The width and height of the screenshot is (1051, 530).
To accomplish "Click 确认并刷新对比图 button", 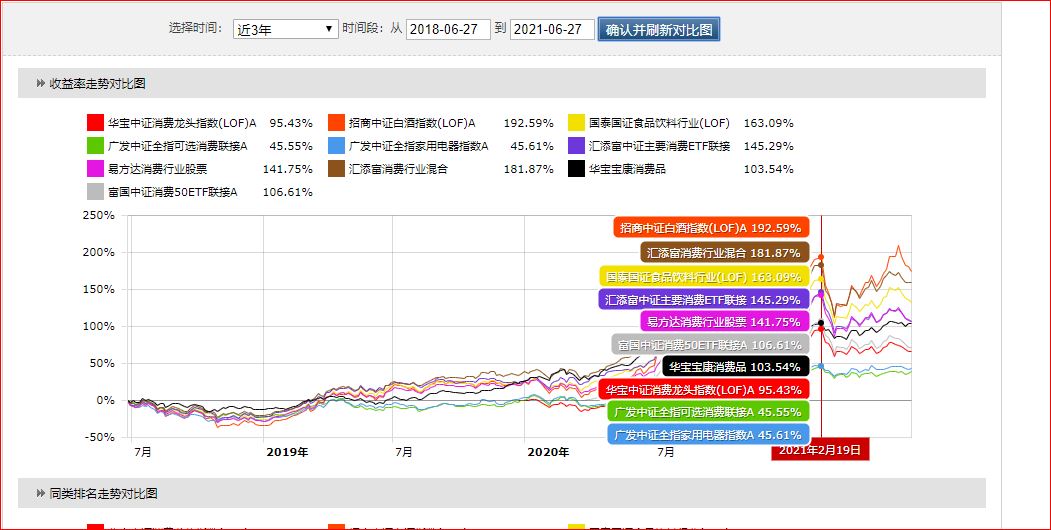I will [x=659, y=29].
